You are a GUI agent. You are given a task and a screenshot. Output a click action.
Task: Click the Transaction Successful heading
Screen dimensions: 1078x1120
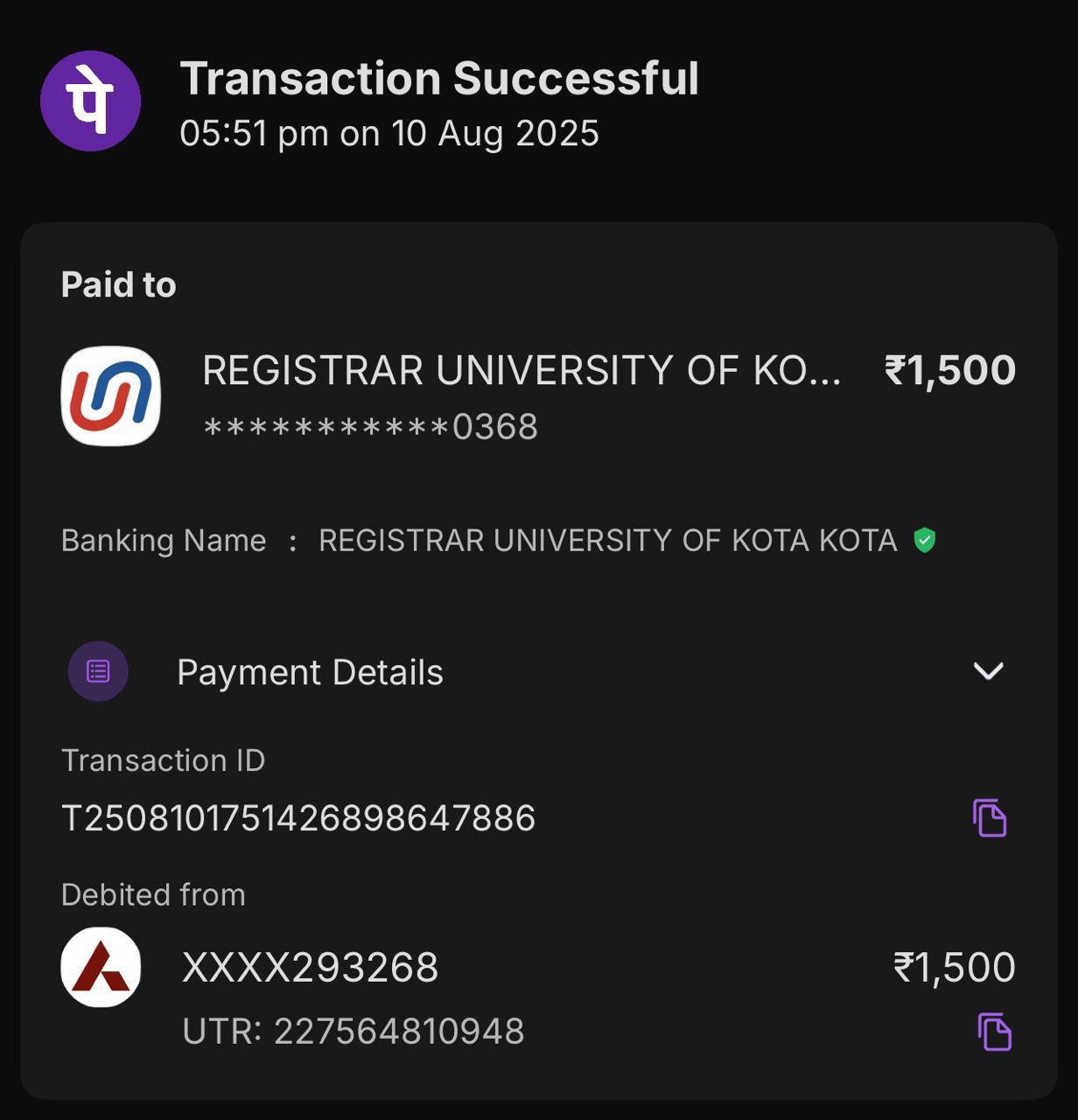tap(439, 79)
